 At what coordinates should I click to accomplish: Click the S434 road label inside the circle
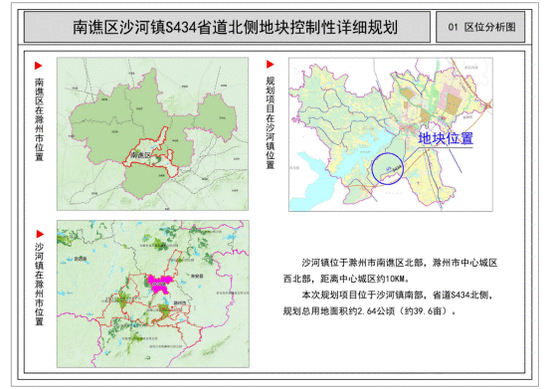[x=396, y=169]
